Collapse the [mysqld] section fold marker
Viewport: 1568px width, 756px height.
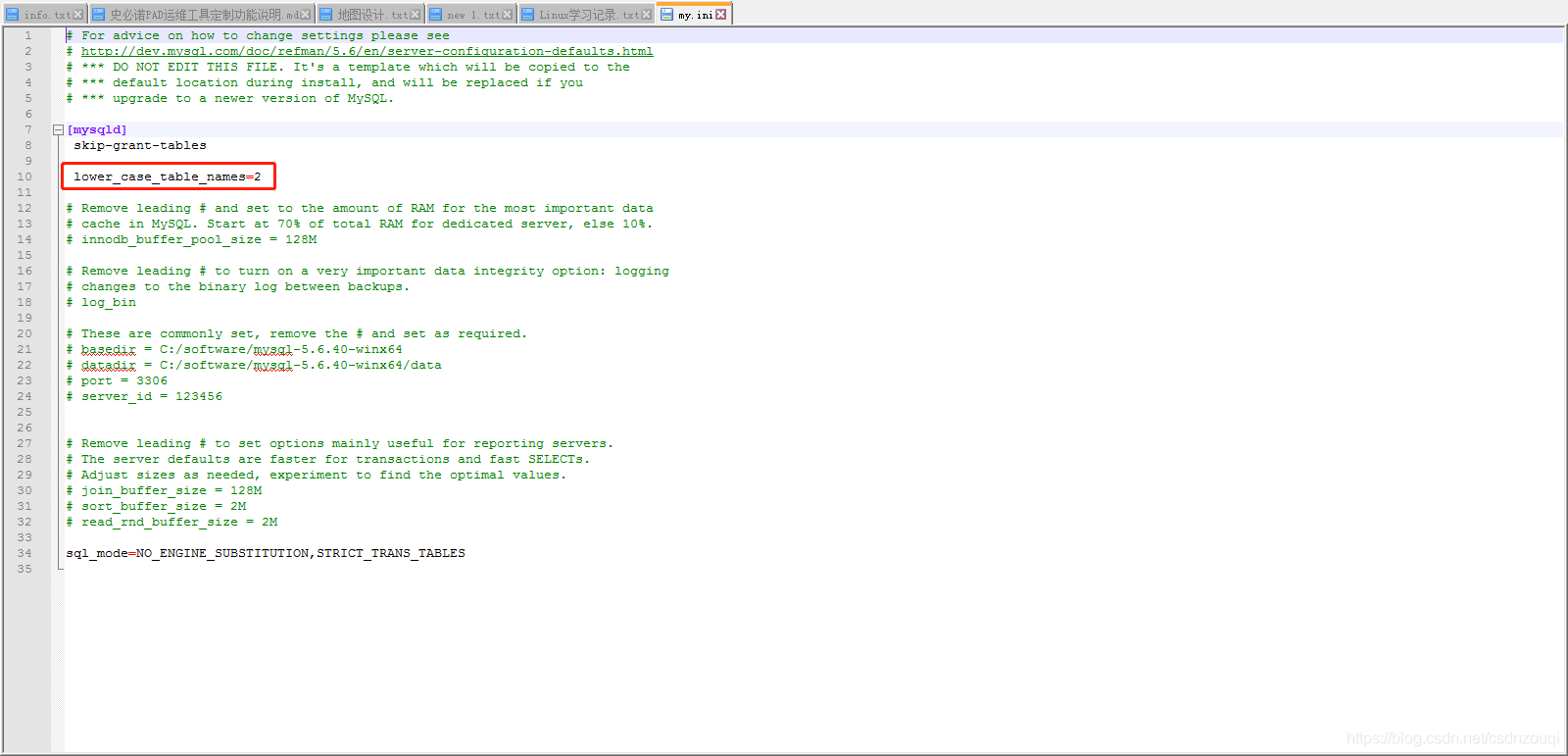(x=58, y=129)
